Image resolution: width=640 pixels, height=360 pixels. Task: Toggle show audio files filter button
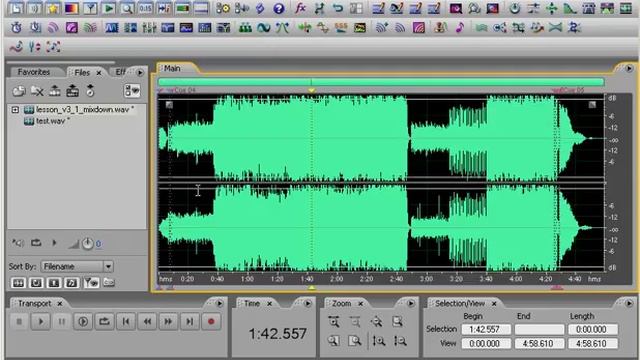pyautogui.click(x=18, y=282)
